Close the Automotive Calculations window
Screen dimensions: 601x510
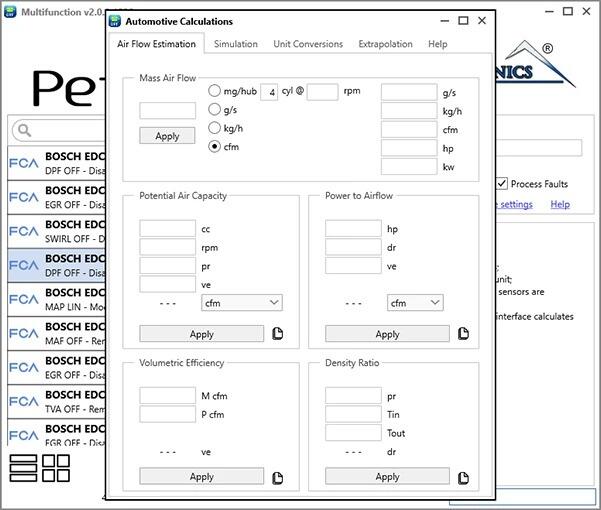coord(482,21)
